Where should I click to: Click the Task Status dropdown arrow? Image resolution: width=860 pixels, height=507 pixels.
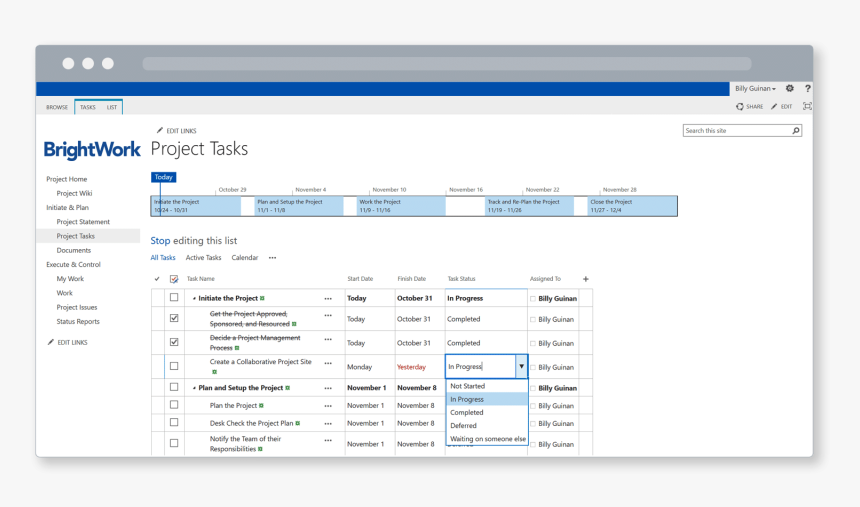[521, 367]
